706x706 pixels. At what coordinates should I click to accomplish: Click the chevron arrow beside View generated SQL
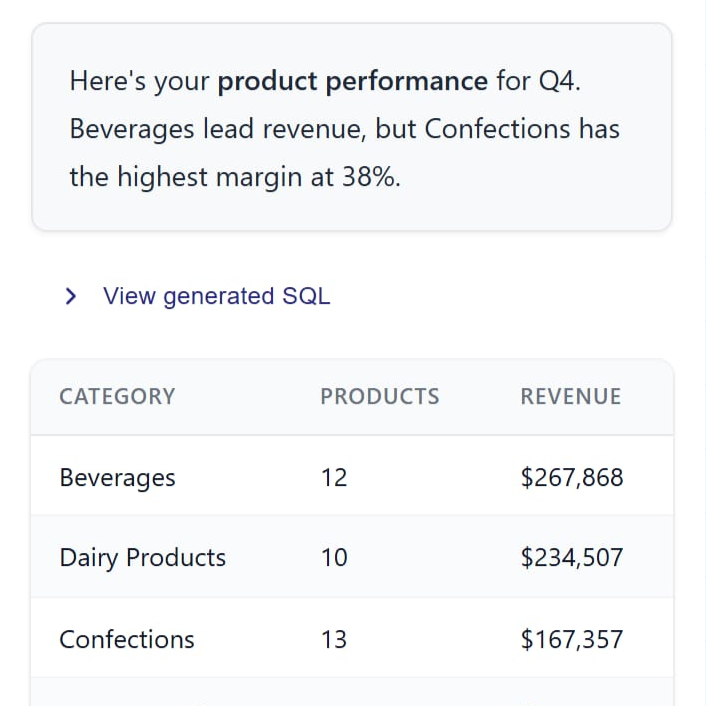click(x=70, y=296)
